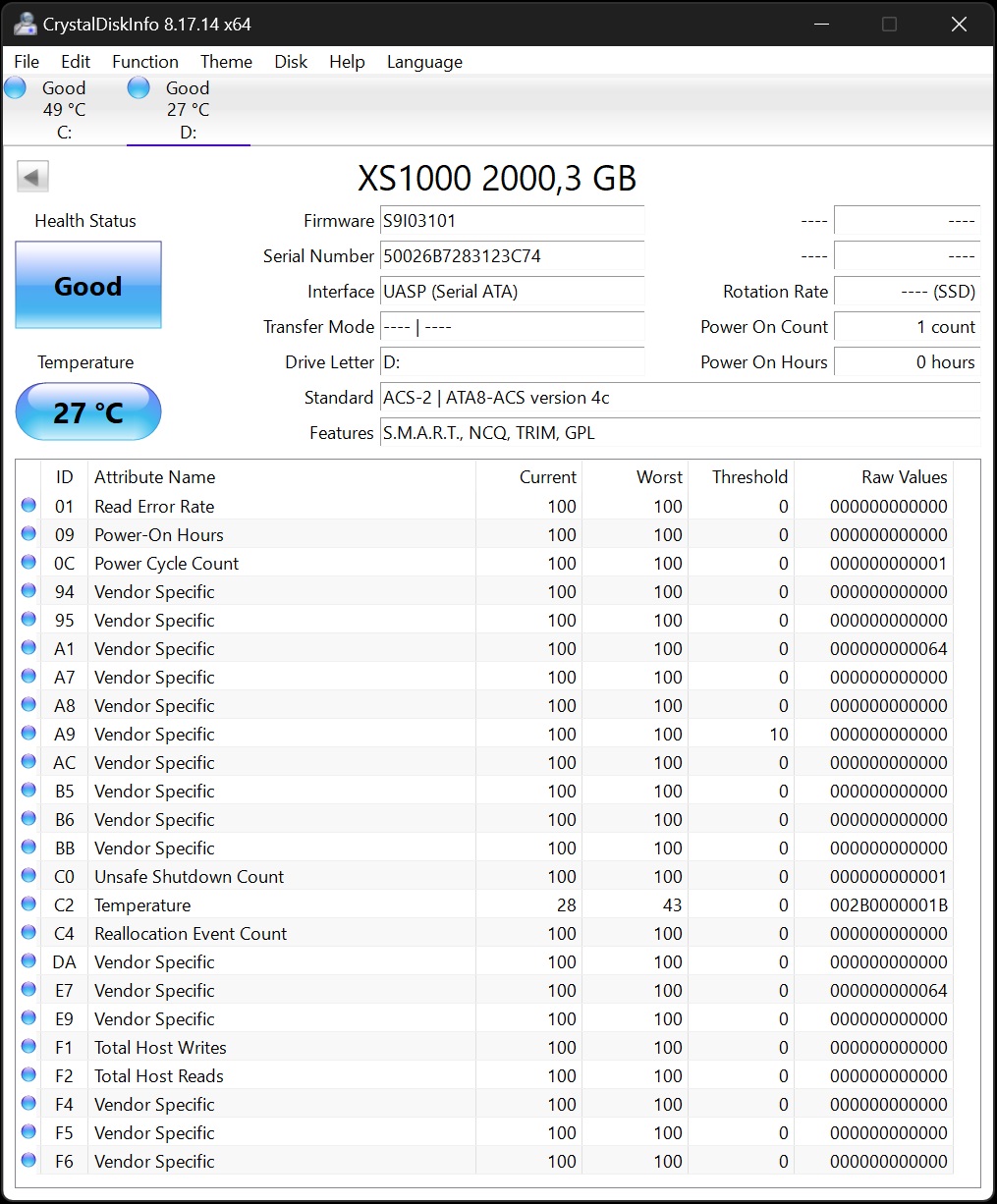Click the blue status orb for drive D:
Viewport: 997px width, 1204px height.
(138, 88)
